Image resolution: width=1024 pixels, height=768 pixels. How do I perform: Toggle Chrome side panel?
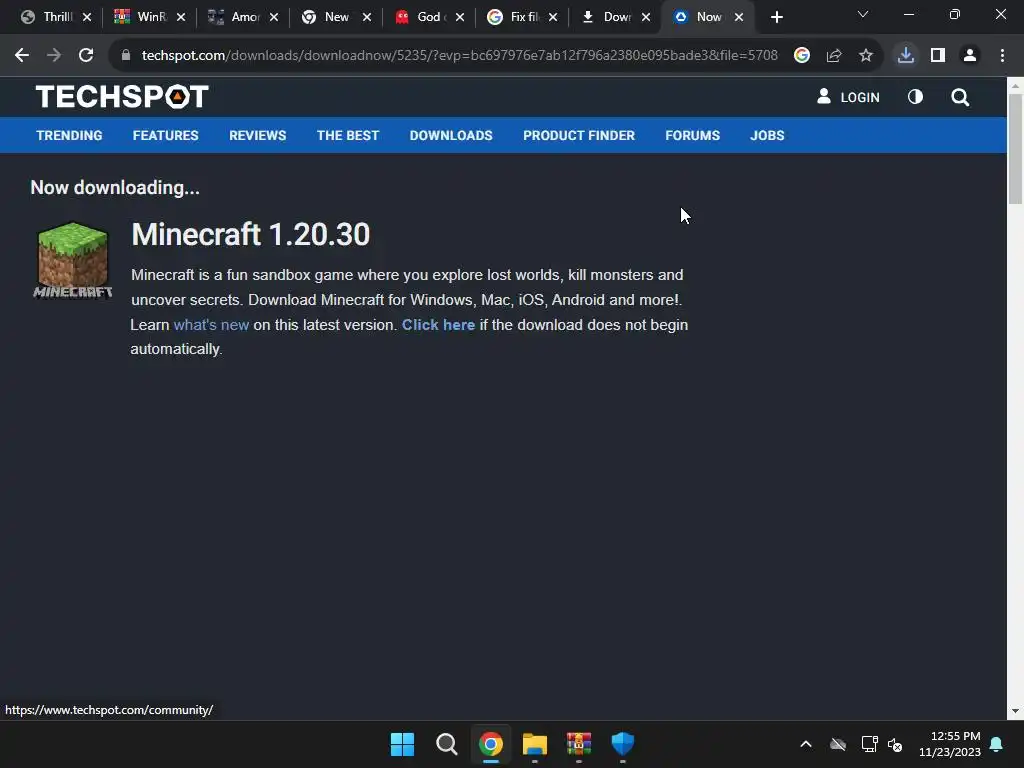(938, 56)
